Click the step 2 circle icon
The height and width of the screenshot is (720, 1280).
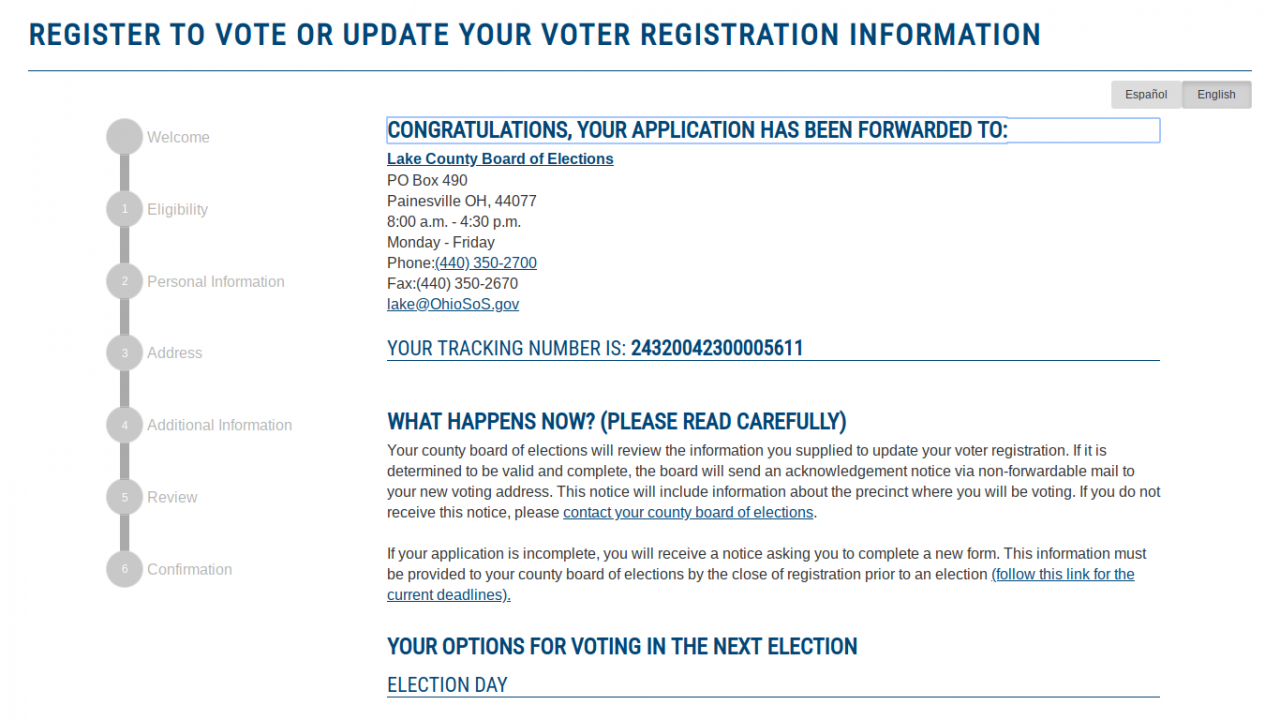click(x=125, y=281)
